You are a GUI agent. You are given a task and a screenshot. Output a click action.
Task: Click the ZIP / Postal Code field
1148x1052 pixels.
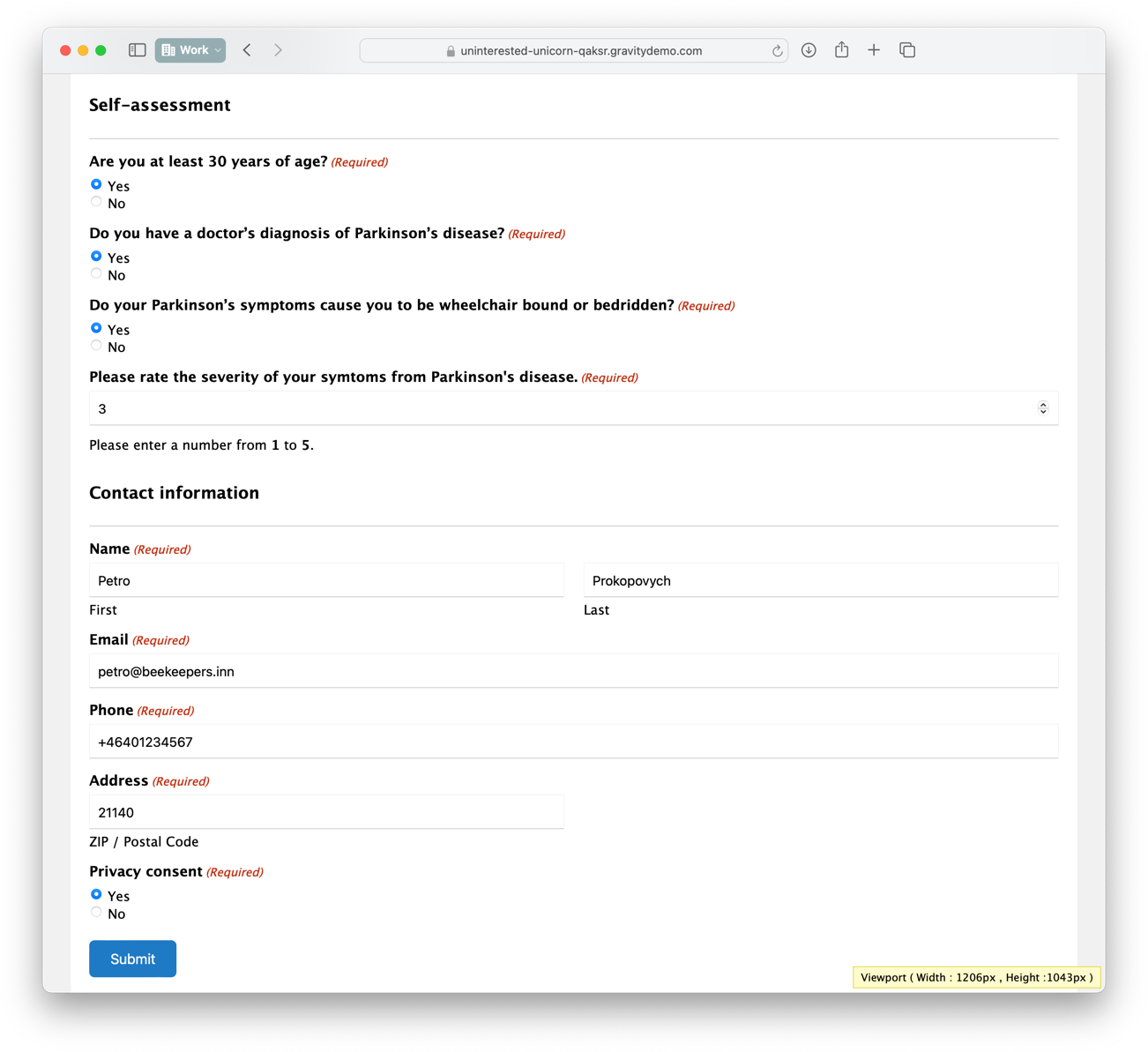pyautogui.click(x=326, y=812)
